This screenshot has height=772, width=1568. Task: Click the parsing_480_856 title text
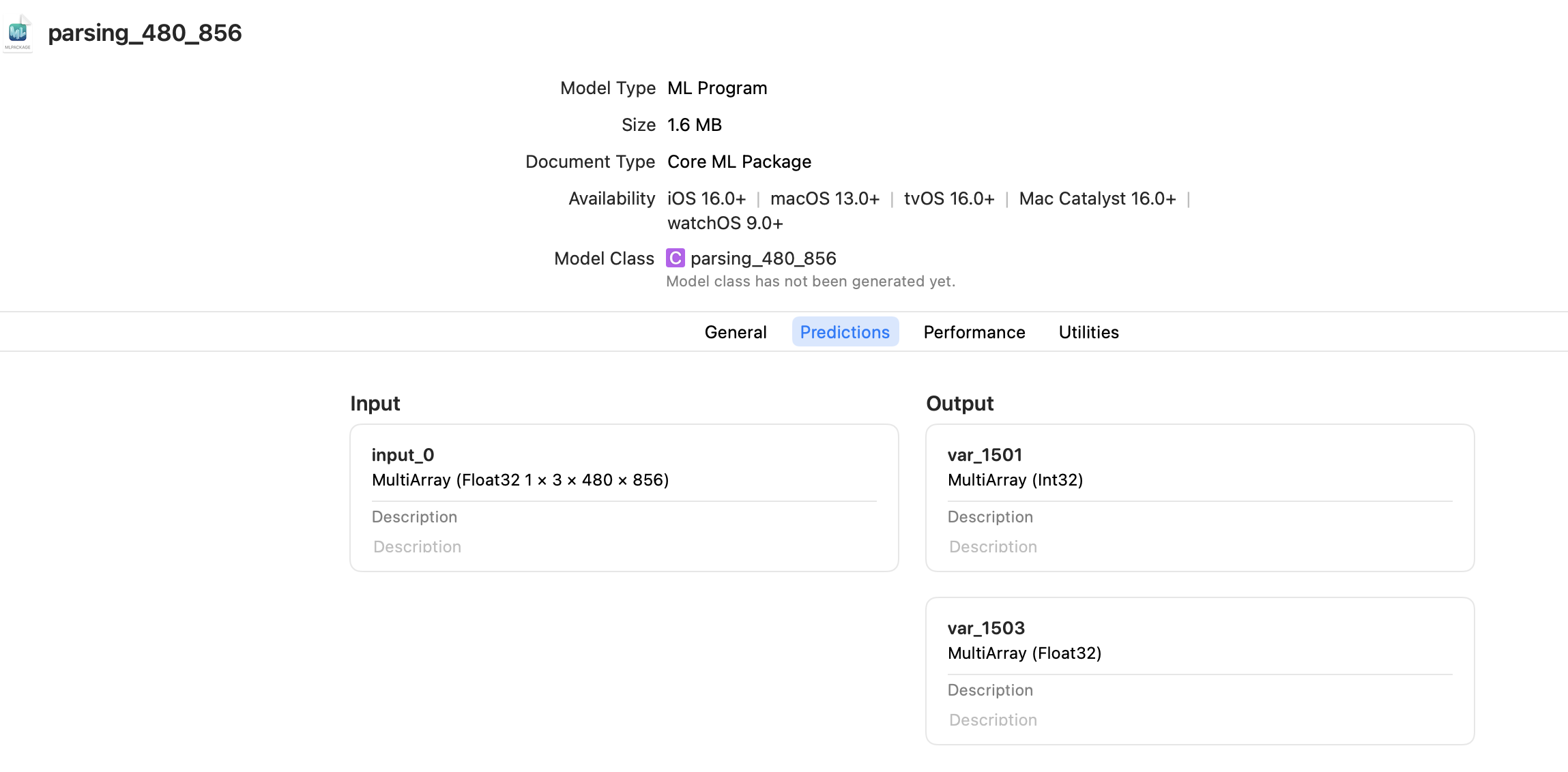point(145,33)
